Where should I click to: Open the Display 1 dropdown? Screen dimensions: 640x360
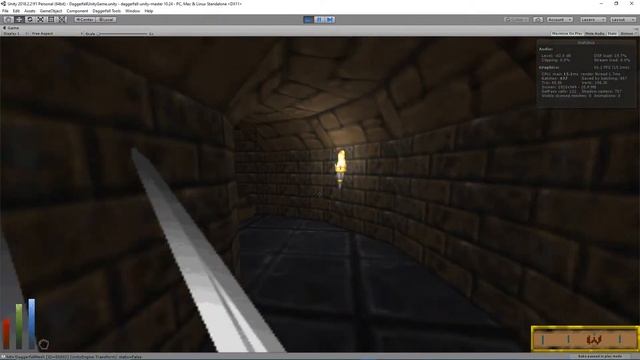click(15, 33)
